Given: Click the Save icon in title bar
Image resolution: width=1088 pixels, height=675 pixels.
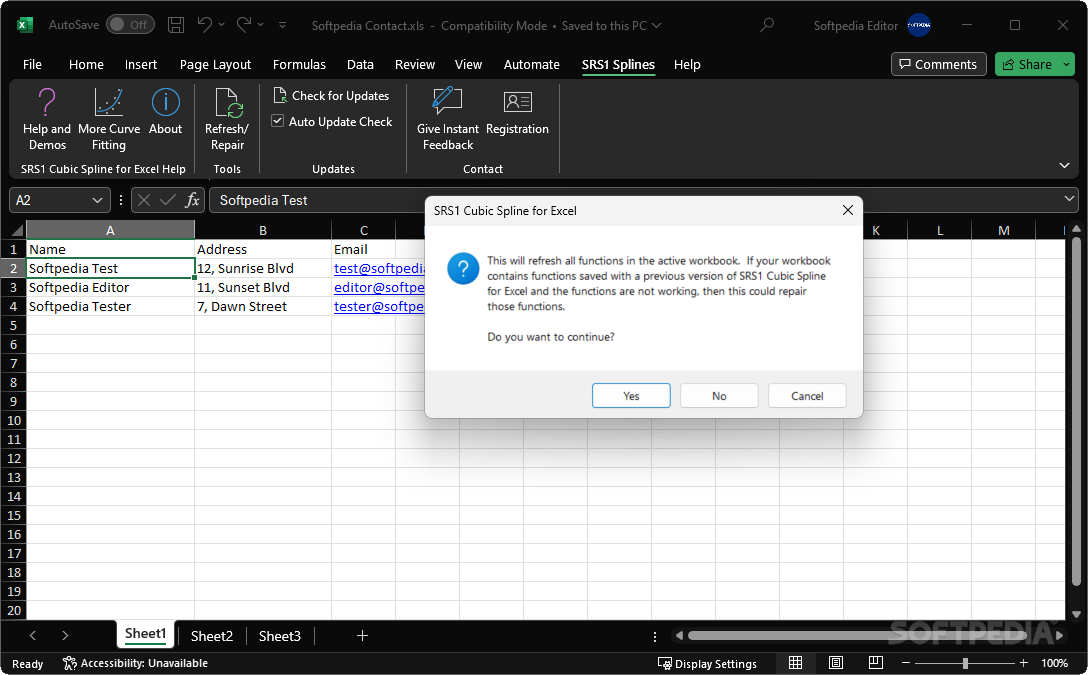Looking at the screenshot, I should coord(176,25).
